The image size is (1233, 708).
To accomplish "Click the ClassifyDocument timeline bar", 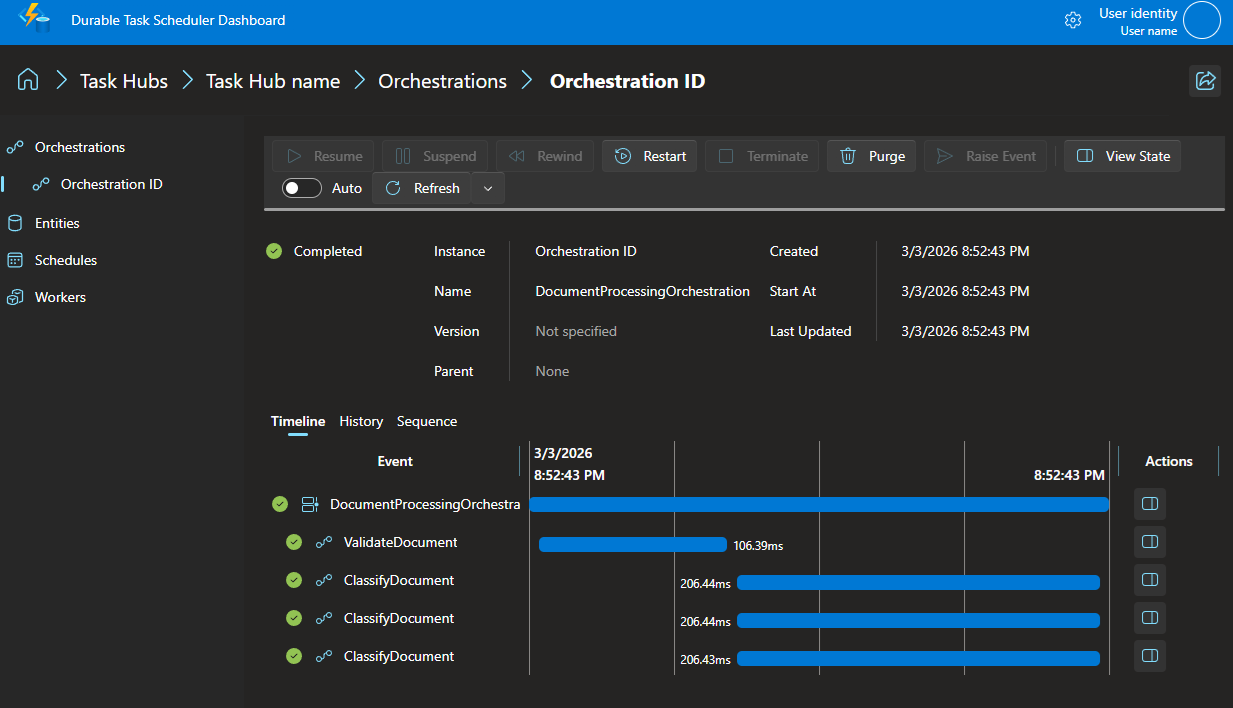I will click(x=918, y=580).
